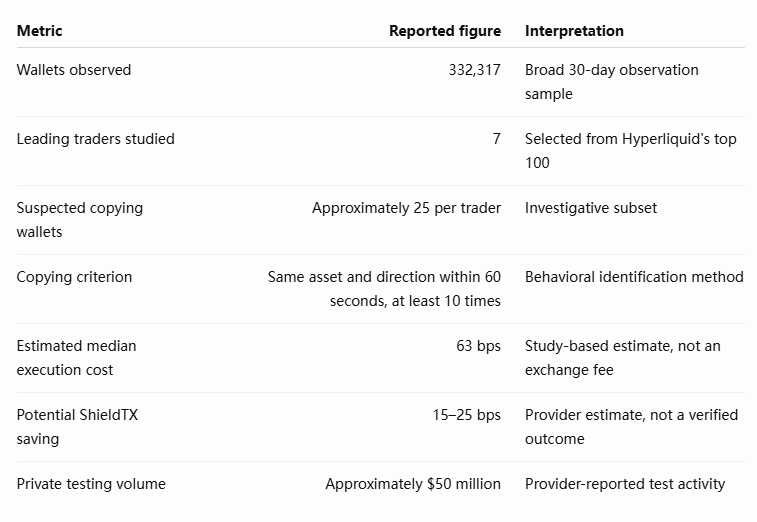757x522 pixels.
Task: Click the 63 bps value
Action: click(x=478, y=346)
